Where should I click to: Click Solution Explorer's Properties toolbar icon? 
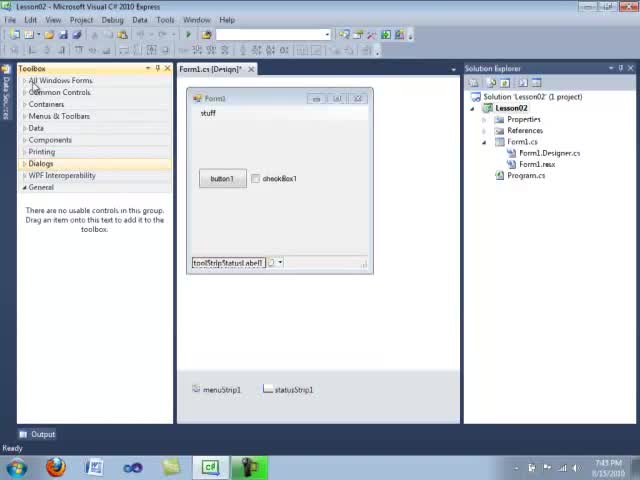tap(474, 83)
